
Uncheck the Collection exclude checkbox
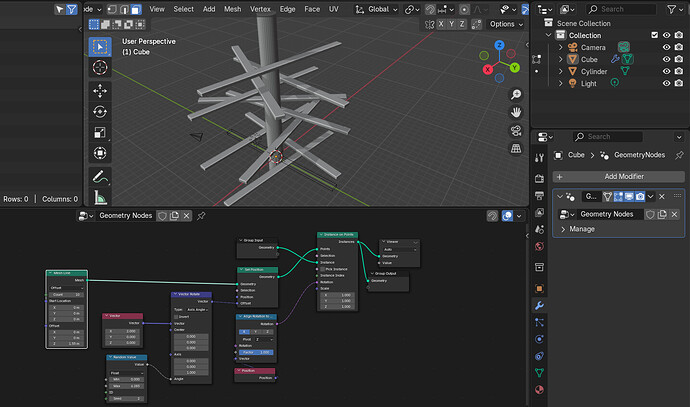point(654,35)
